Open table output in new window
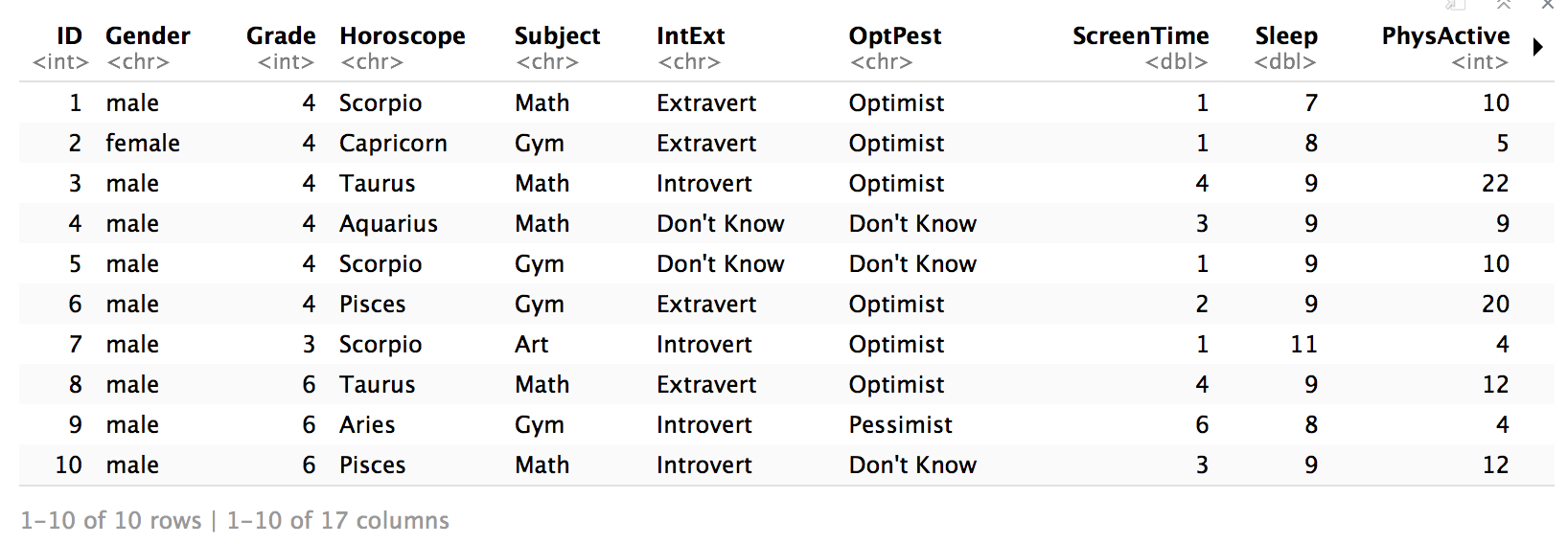 [x=1456, y=5]
